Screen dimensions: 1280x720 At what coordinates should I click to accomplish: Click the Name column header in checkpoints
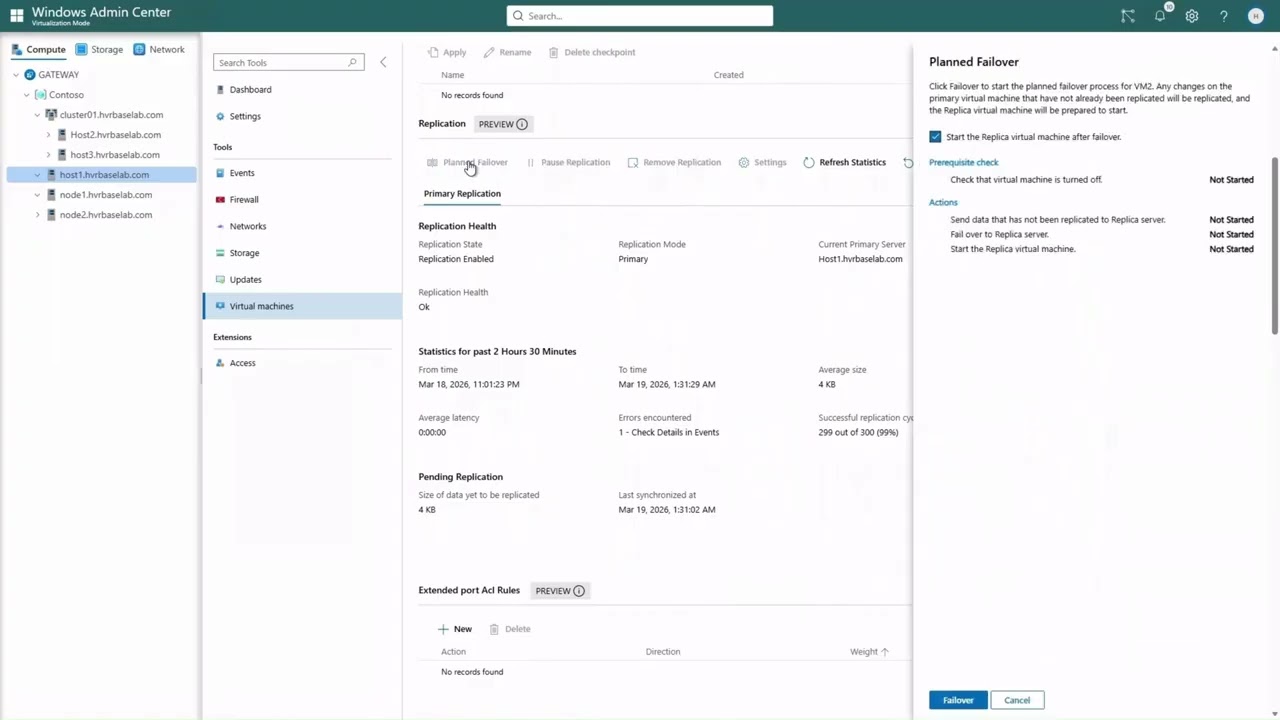(x=453, y=75)
